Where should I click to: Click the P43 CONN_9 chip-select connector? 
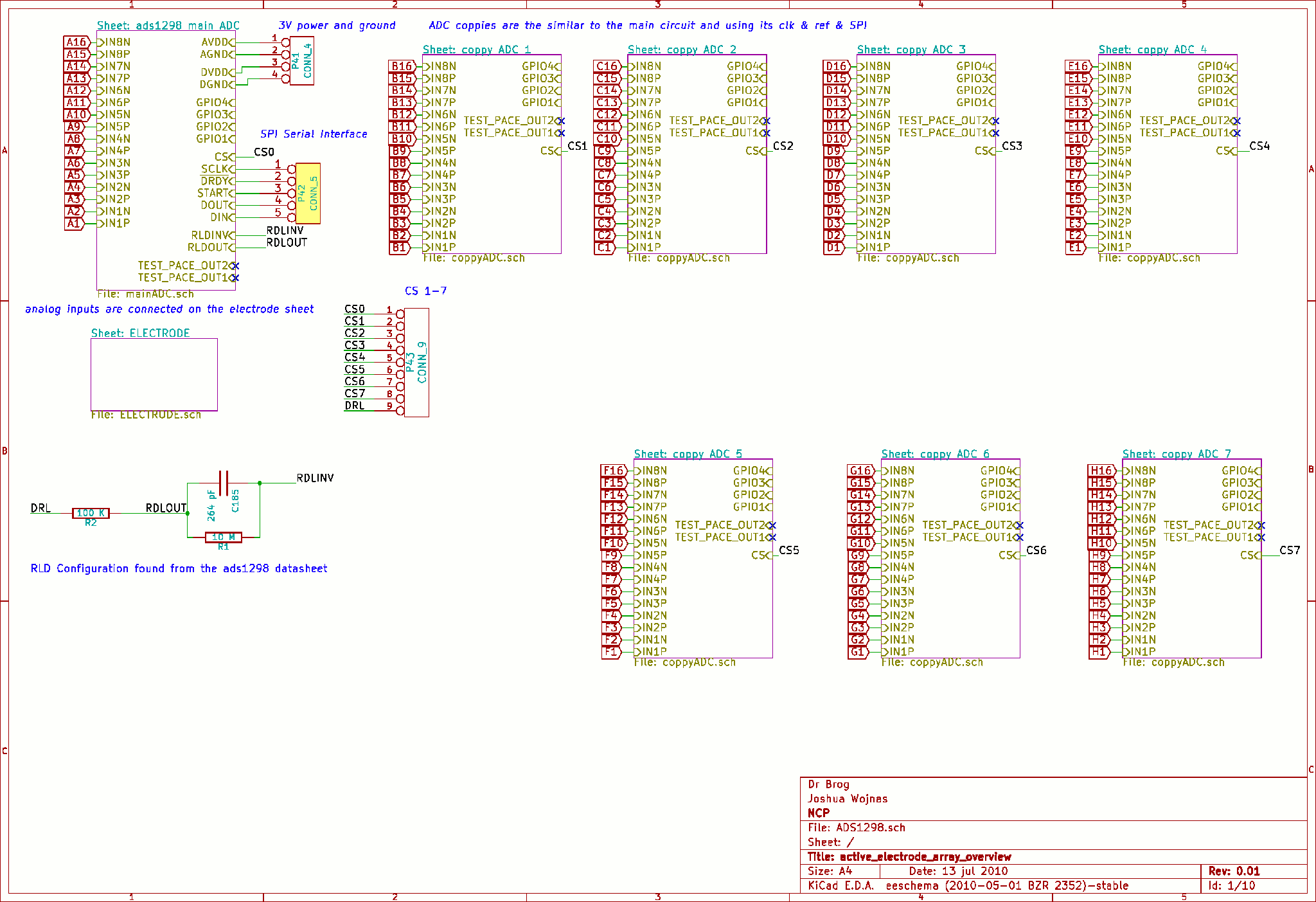point(416,362)
